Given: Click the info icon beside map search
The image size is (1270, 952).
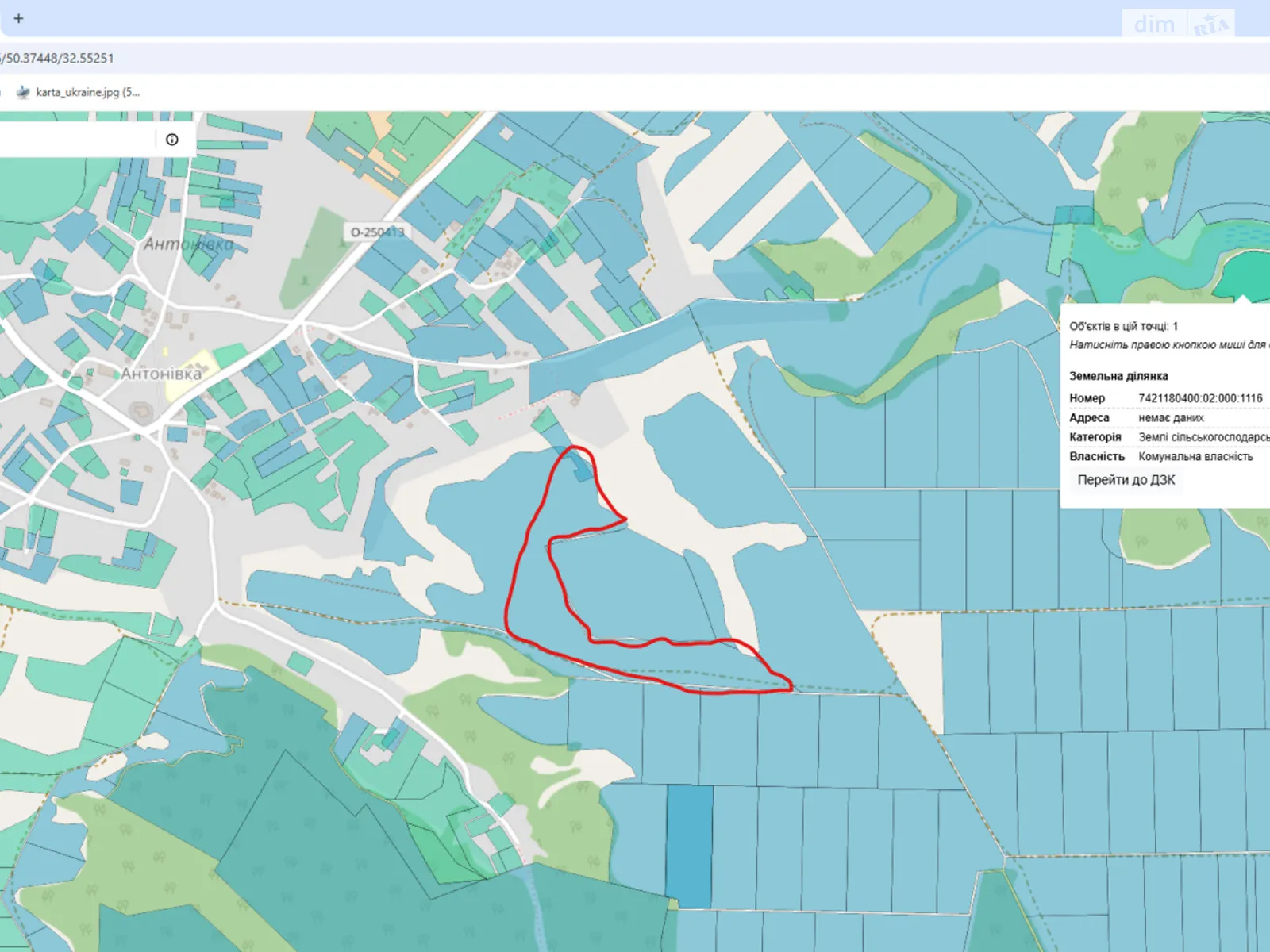Looking at the screenshot, I should 172,140.
